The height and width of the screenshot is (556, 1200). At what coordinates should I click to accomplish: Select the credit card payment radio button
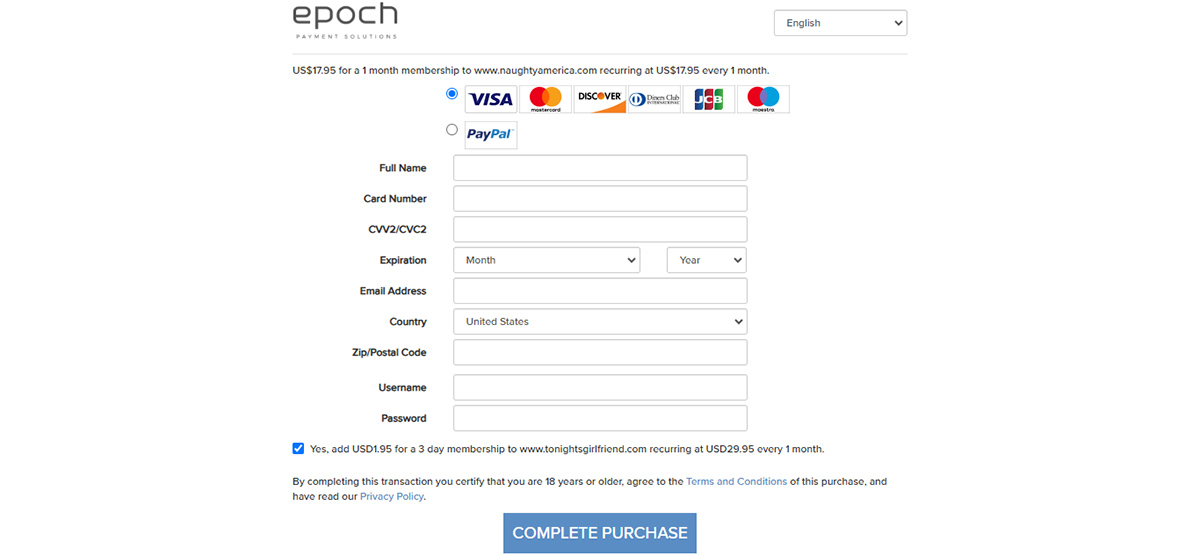(452, 94)
